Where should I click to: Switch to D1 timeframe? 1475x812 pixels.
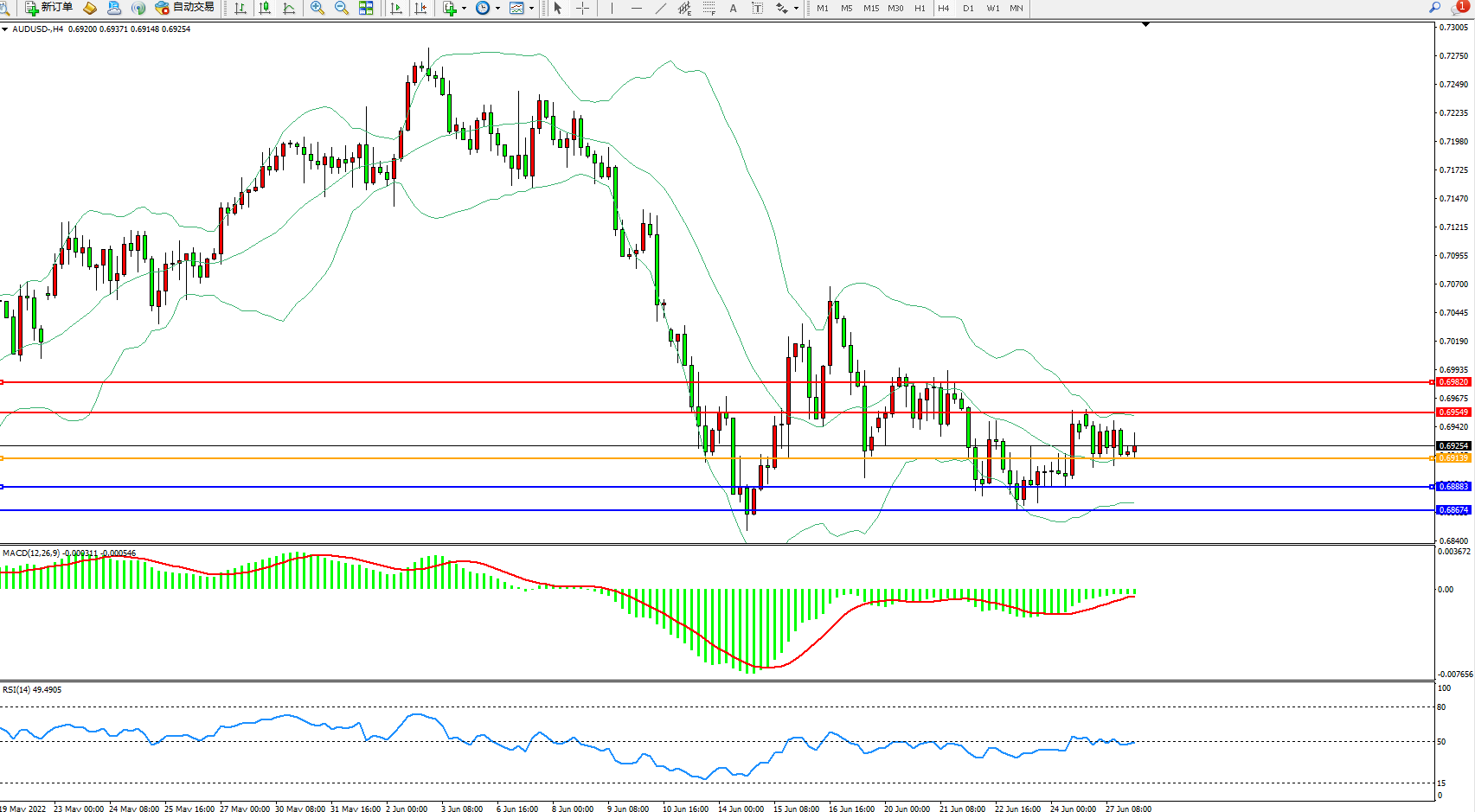[x=968, y=8]
